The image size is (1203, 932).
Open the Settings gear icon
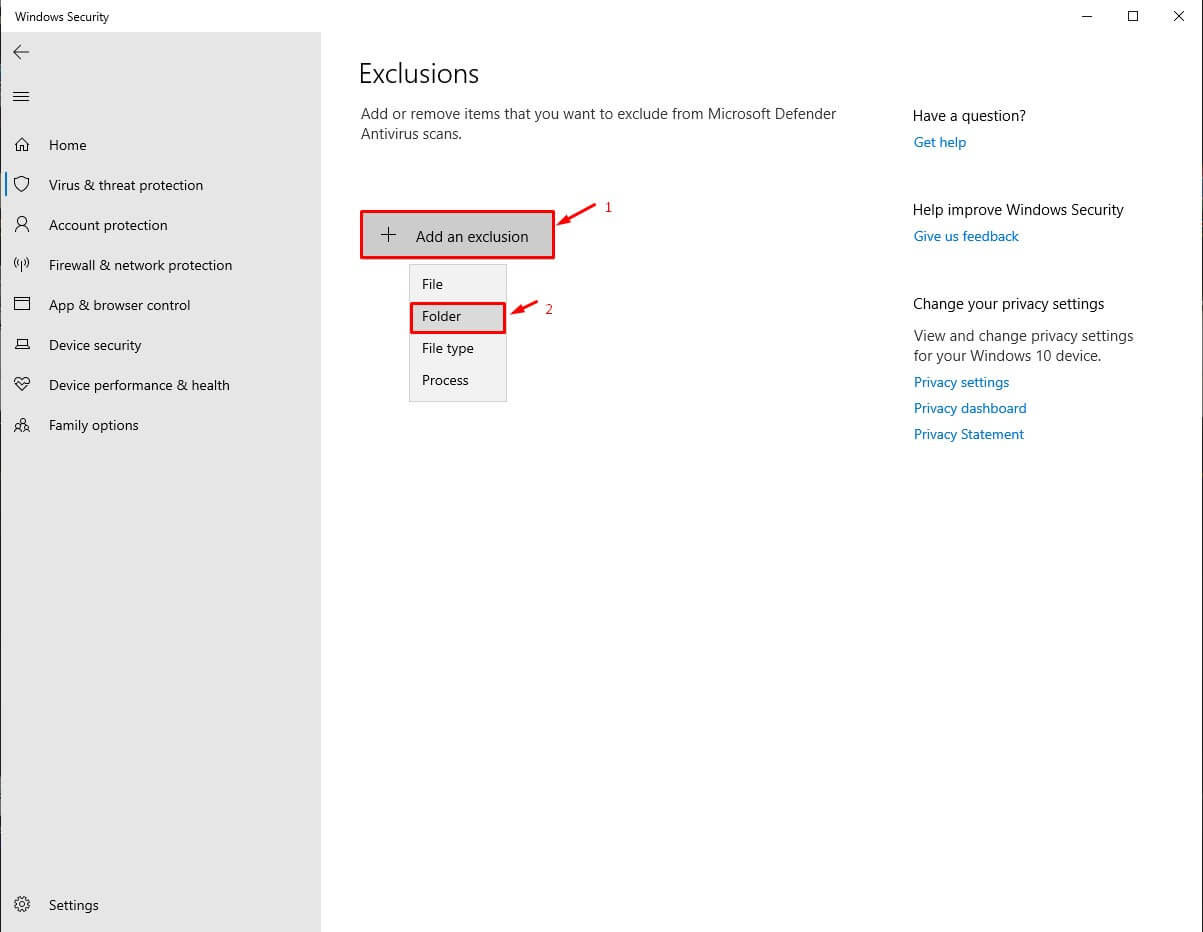[22, 905]
